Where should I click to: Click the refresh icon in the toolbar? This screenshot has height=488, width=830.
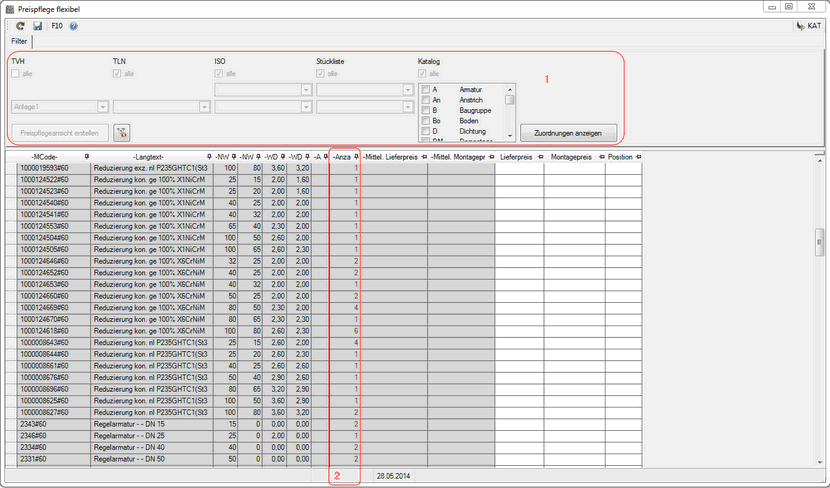(x=21, y=26)
